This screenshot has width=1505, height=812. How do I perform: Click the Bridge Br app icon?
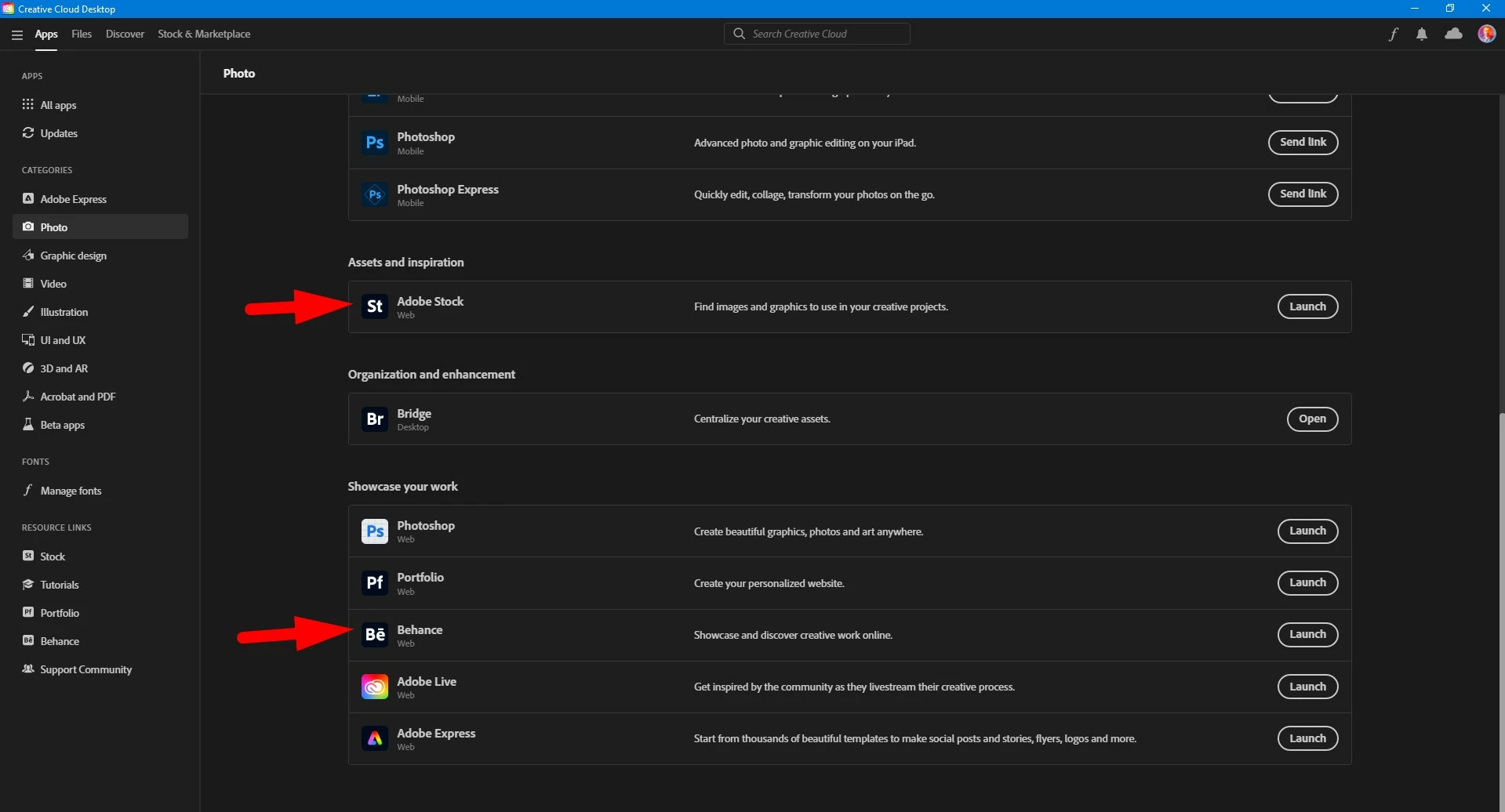click(375, 419)
